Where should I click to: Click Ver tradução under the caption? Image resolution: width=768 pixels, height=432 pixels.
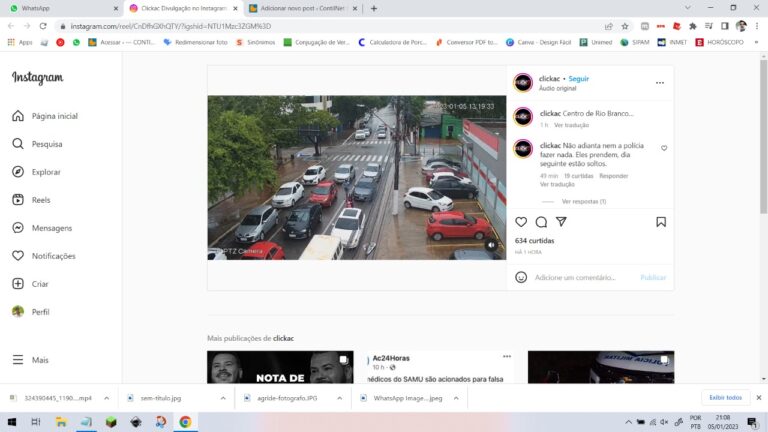coord(571,125)
